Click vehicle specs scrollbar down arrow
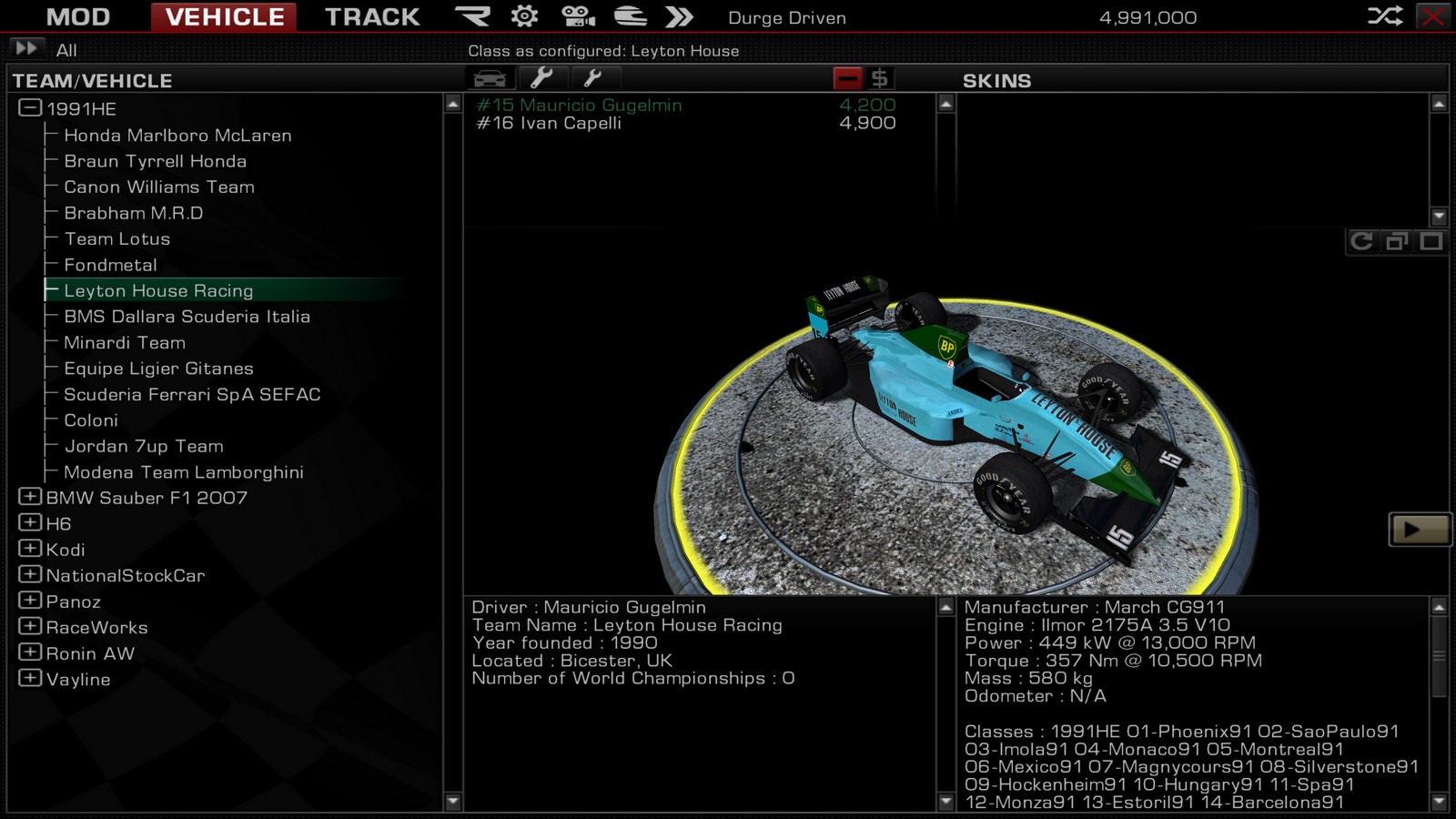 1439,802
